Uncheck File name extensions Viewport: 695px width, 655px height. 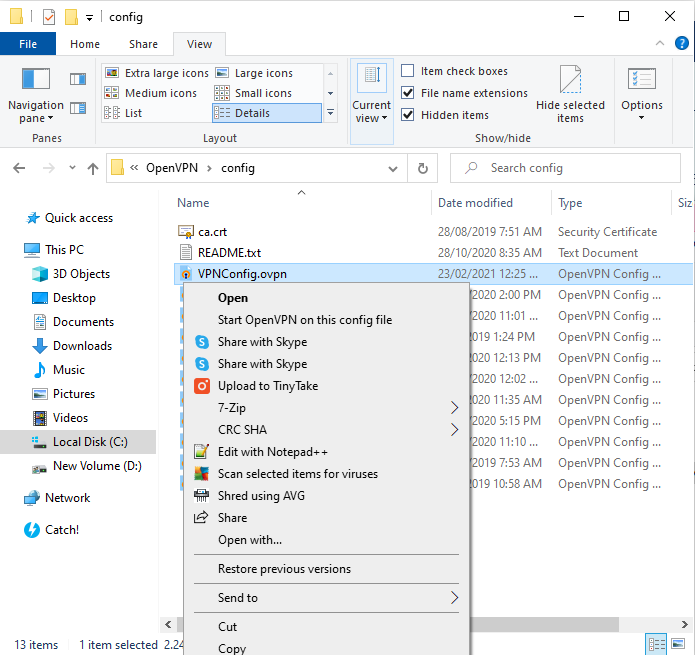pos(407,93)
